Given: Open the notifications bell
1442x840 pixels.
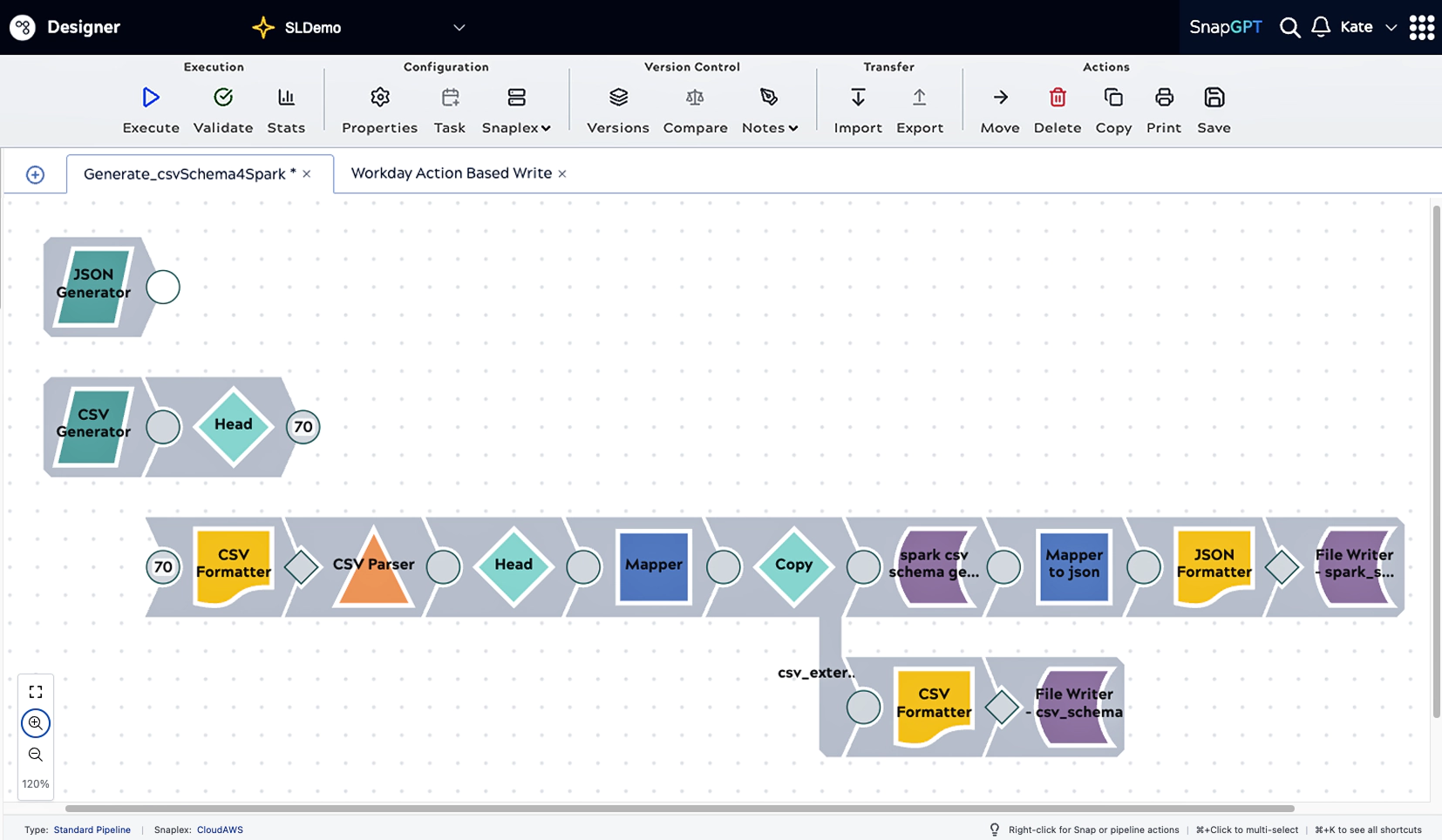Looking at the screenshot, I should point(1321,27).
